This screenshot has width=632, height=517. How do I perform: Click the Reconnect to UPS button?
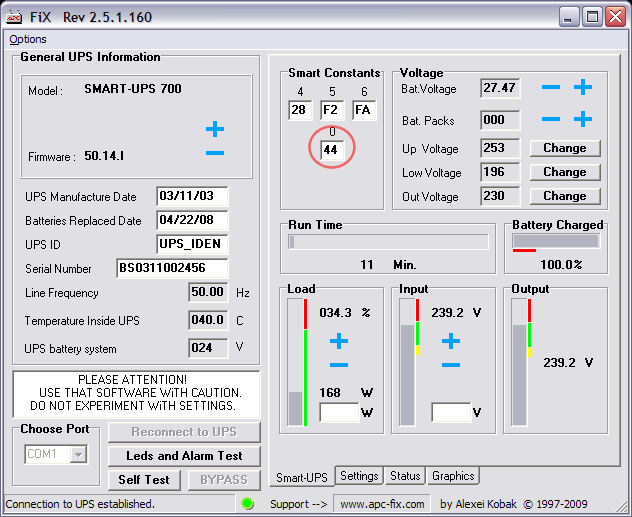tap(184, 432)
